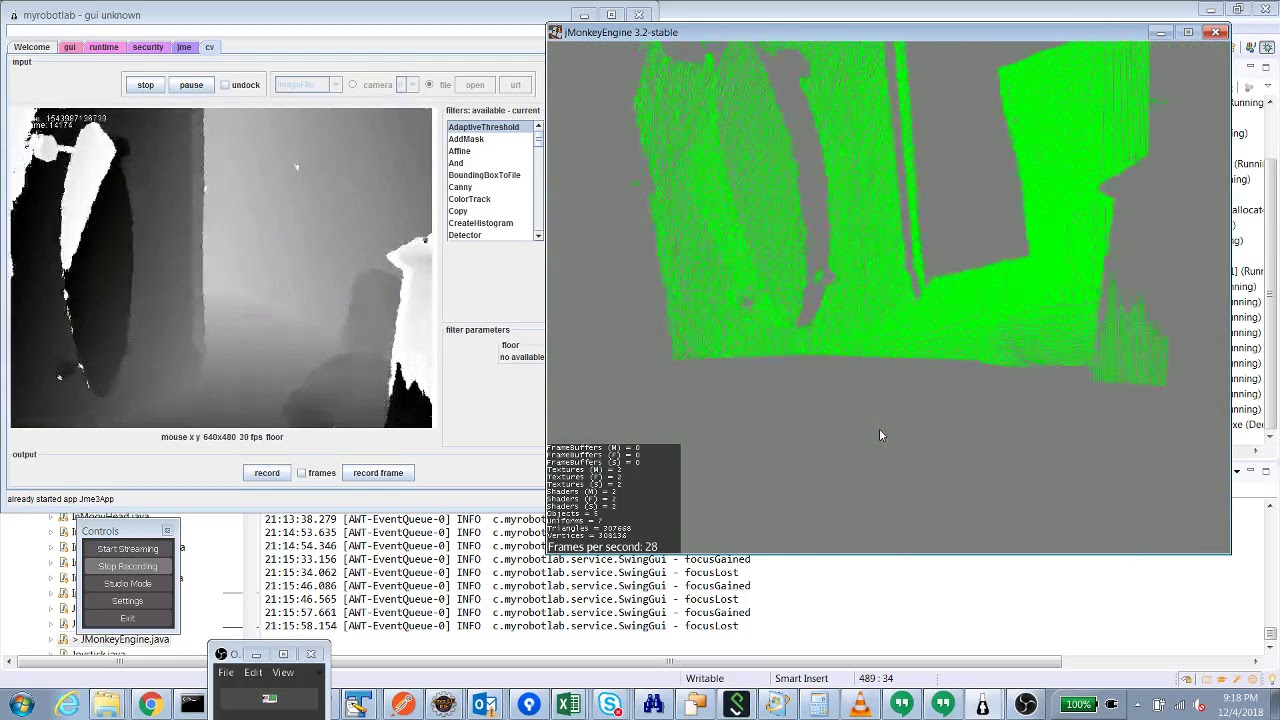
Task: Click the open file button
Action: point(475,85)
